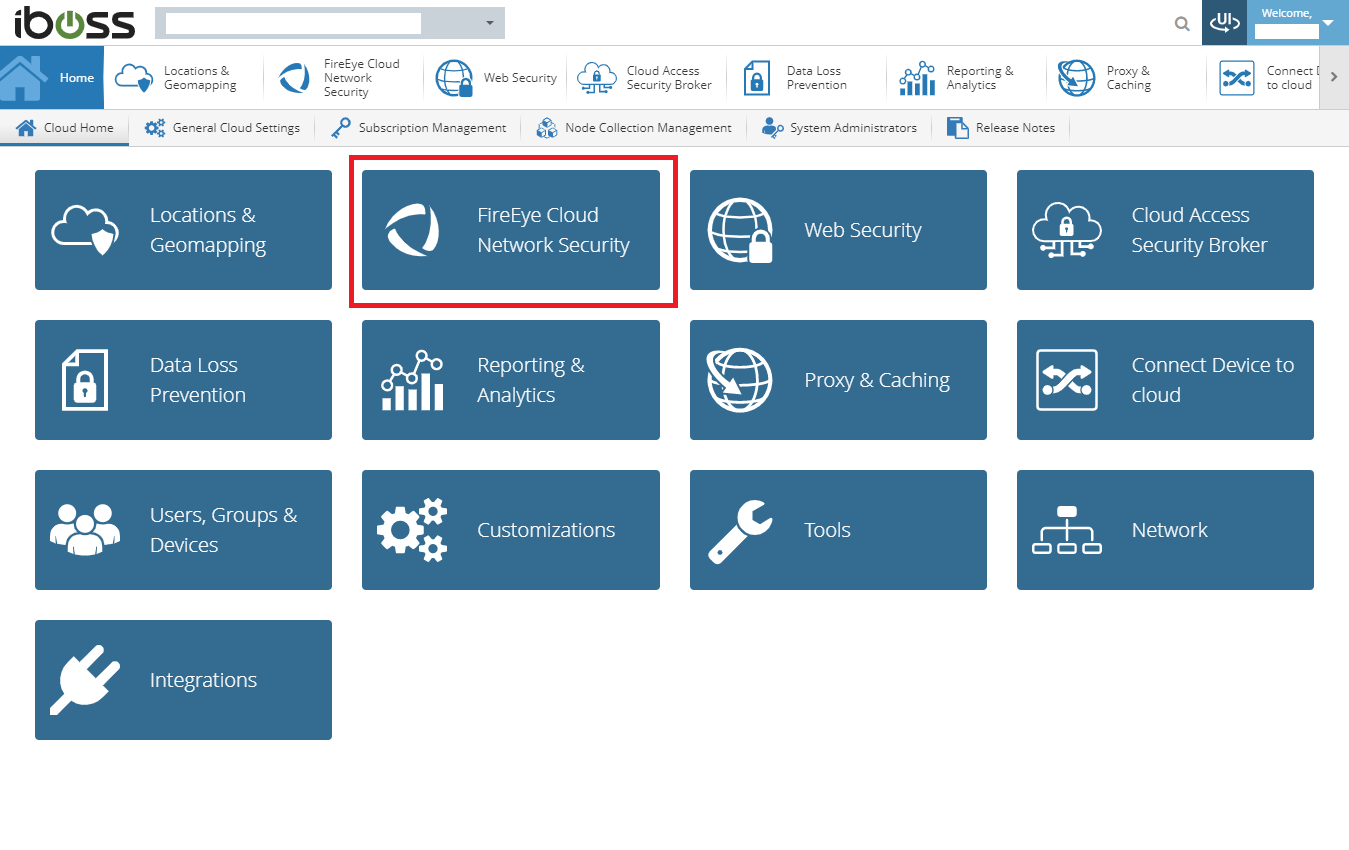The image size is (1349, 850).
Task: Click hierarchy icon on Network tile
Action: (x=1067, y=530)
